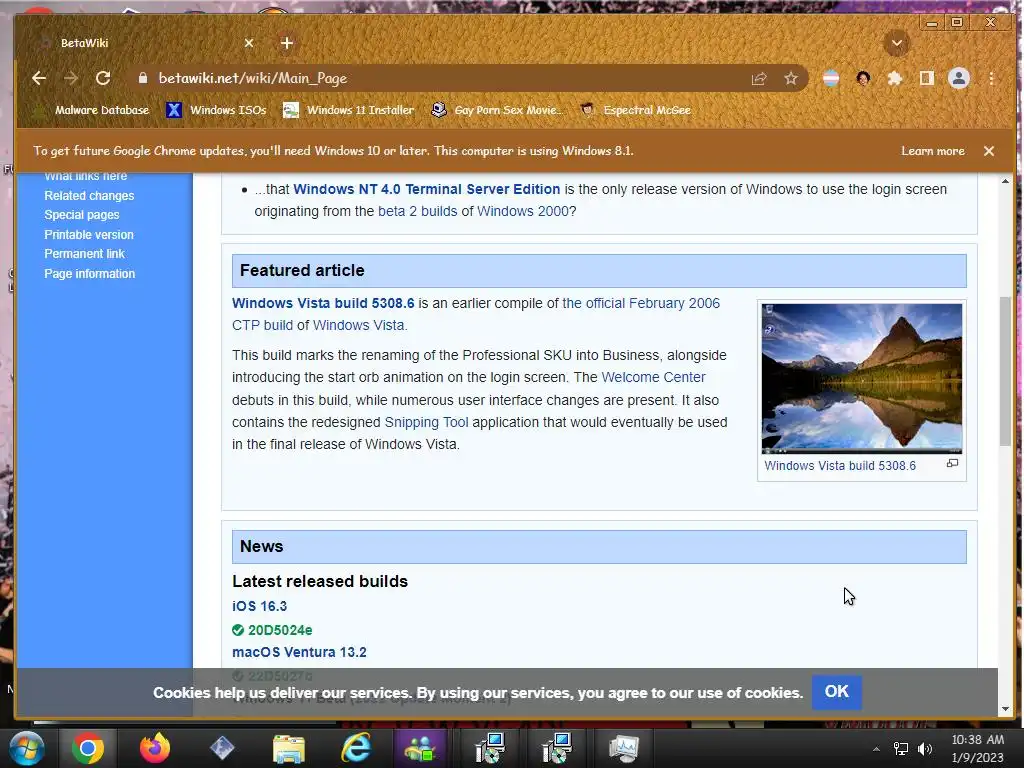Click the site lock icon
The height and width of the screenshot is (768, 1024).
tap(142, 78)
